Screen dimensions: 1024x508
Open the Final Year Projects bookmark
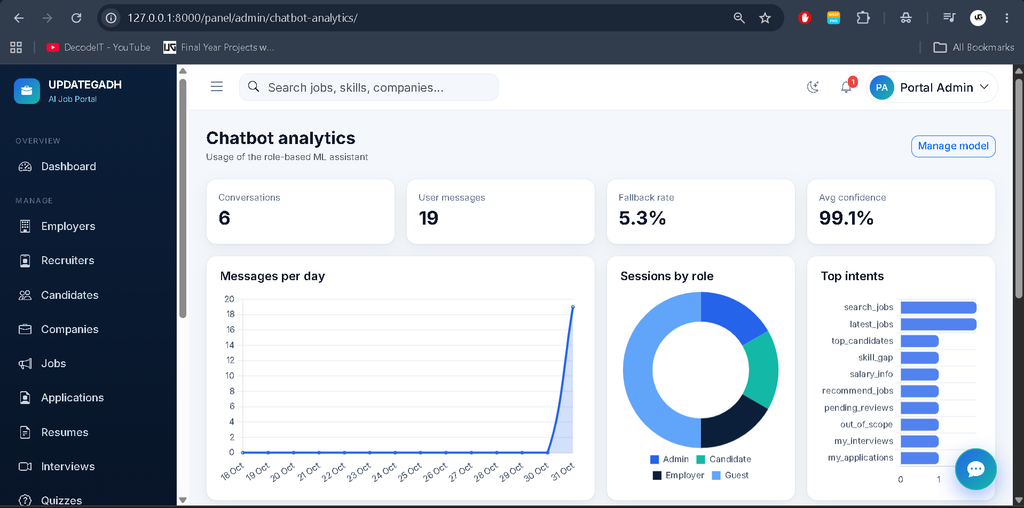pos(219,47)
